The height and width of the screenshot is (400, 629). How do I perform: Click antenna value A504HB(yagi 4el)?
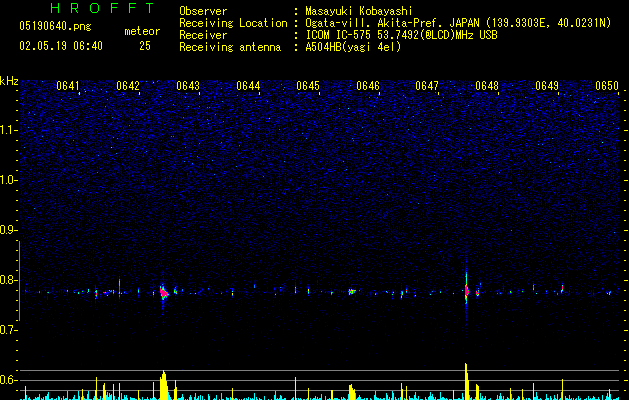coord(353,47)
